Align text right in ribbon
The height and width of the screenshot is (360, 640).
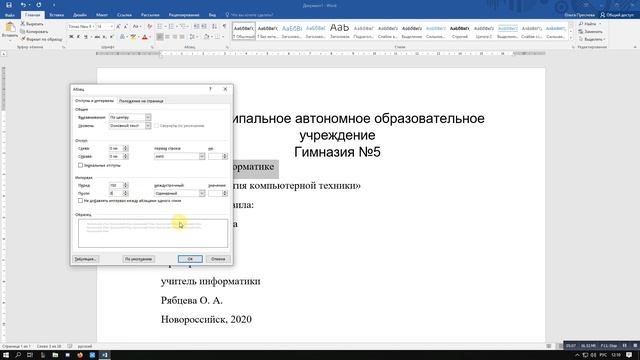pos(175,37)
